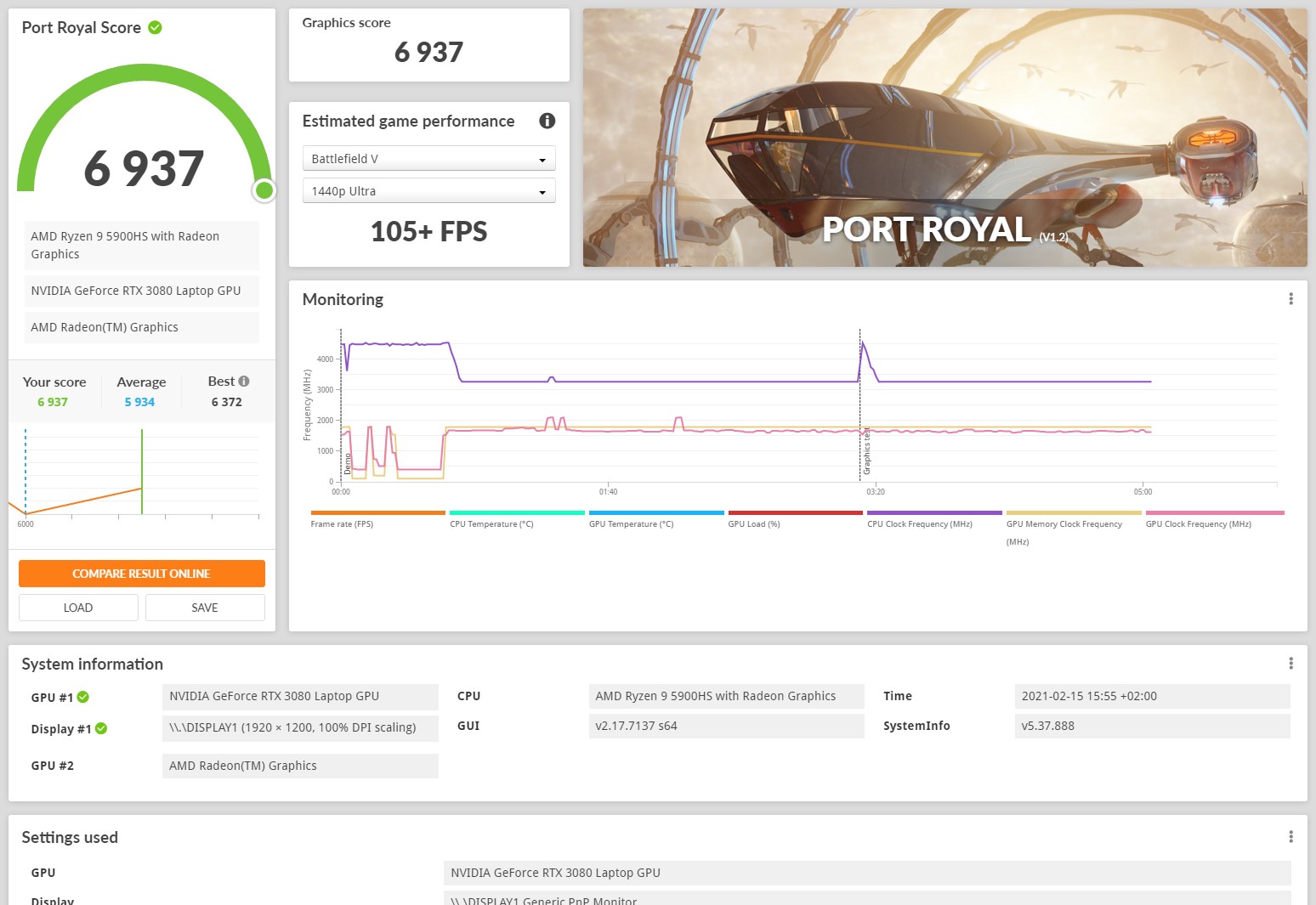The image size is (1316, 905).
Task: Click the Display #1 value with 1920 × 1200
Action: (300, 728)
